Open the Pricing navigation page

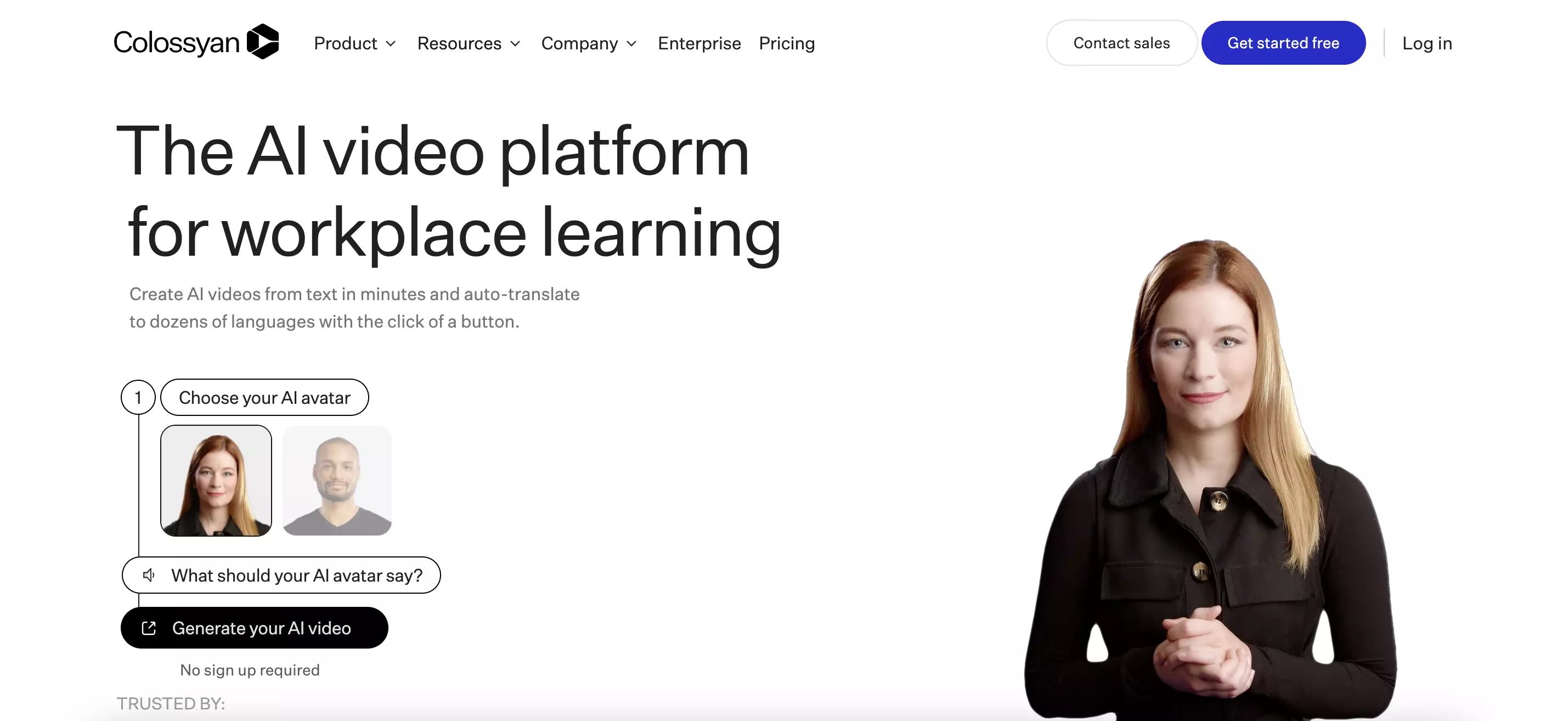pos(786,42)
